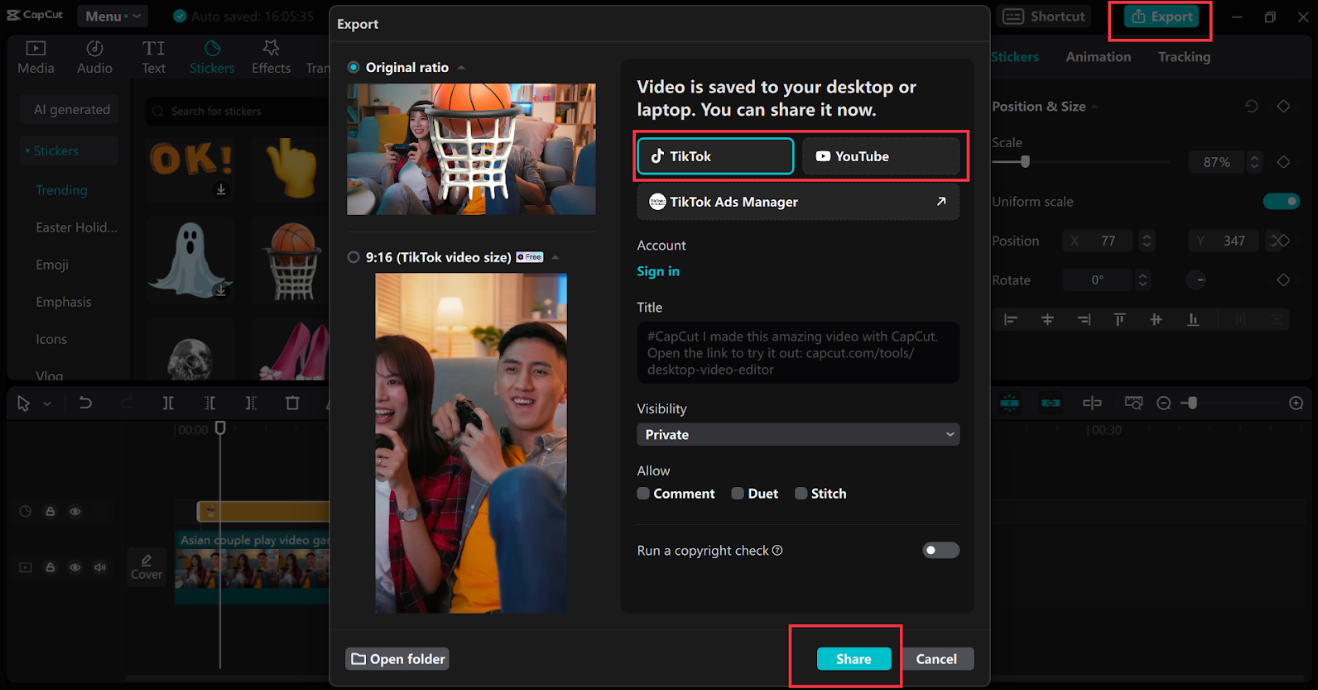1318x690 pixels.
Task: Align sticker to bottom edge
Action: (1193, 320)
